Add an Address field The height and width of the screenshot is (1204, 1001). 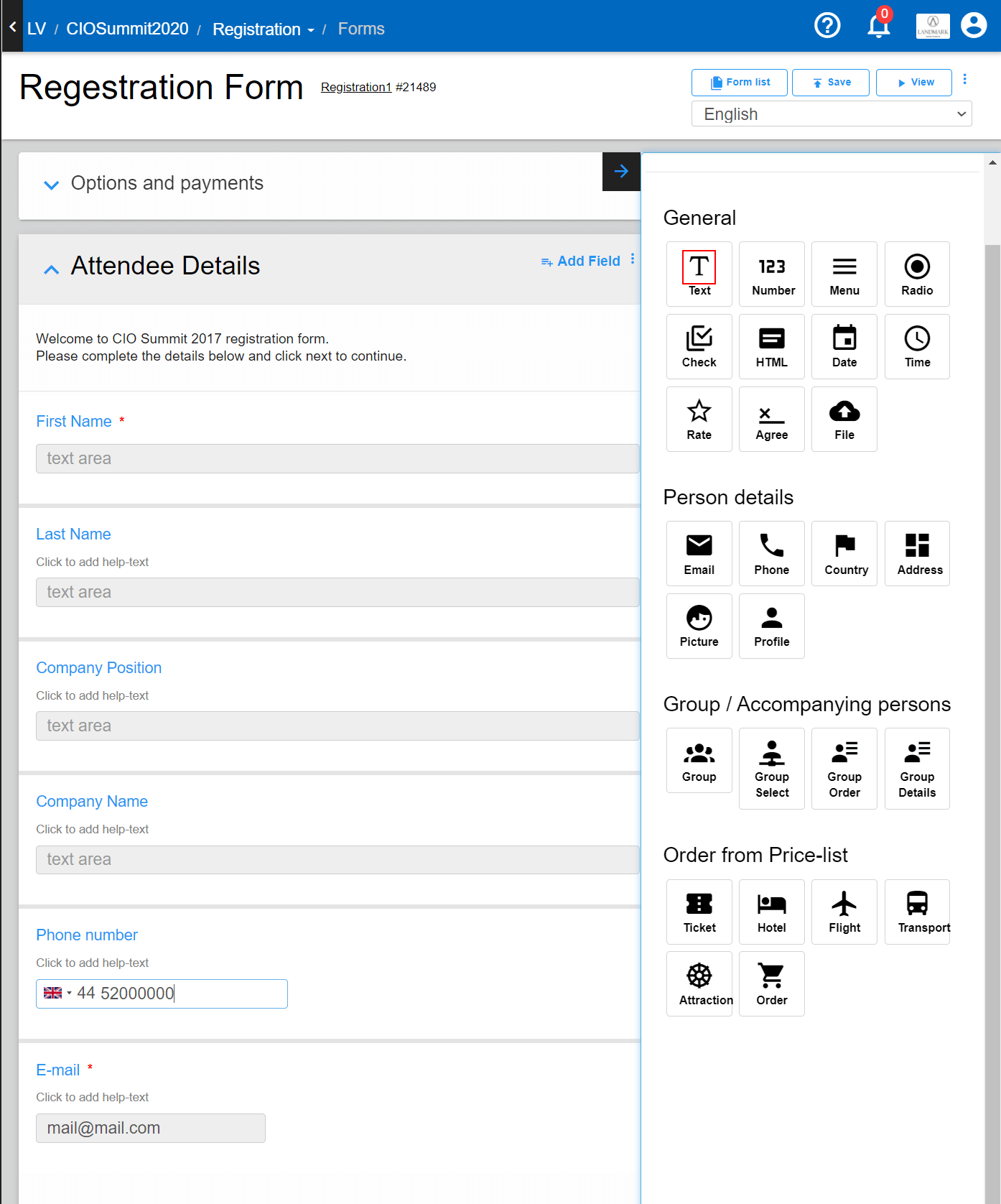pos(917,553)
